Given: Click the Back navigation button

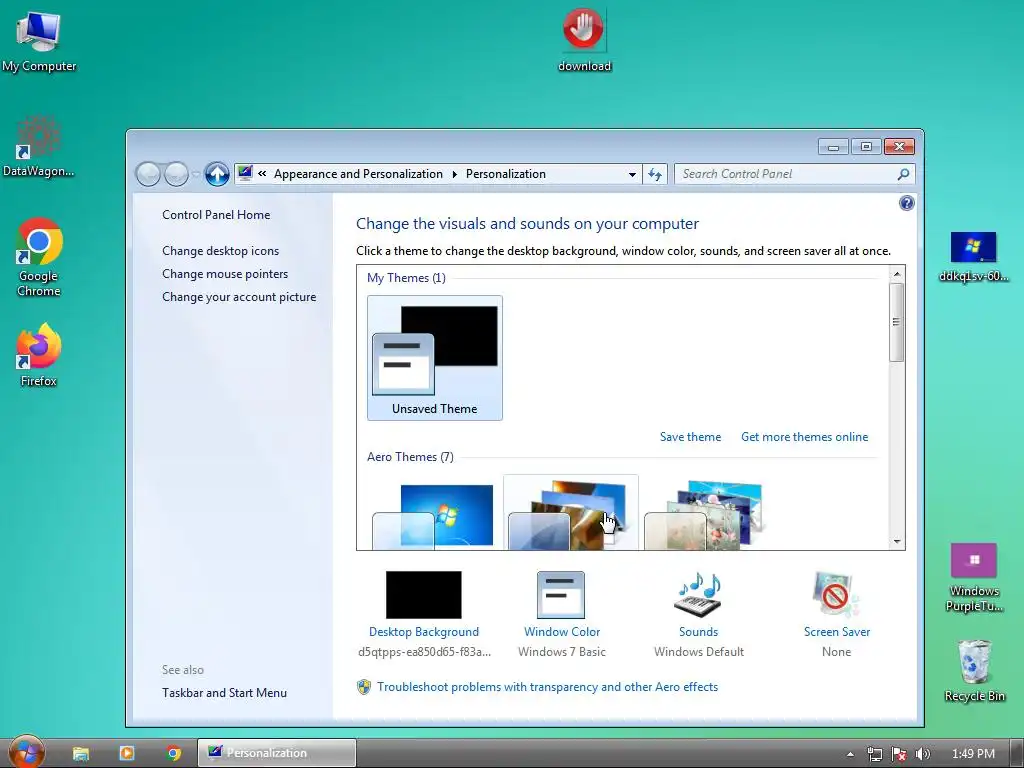Looking at the screenshot, I should point(148,174).
